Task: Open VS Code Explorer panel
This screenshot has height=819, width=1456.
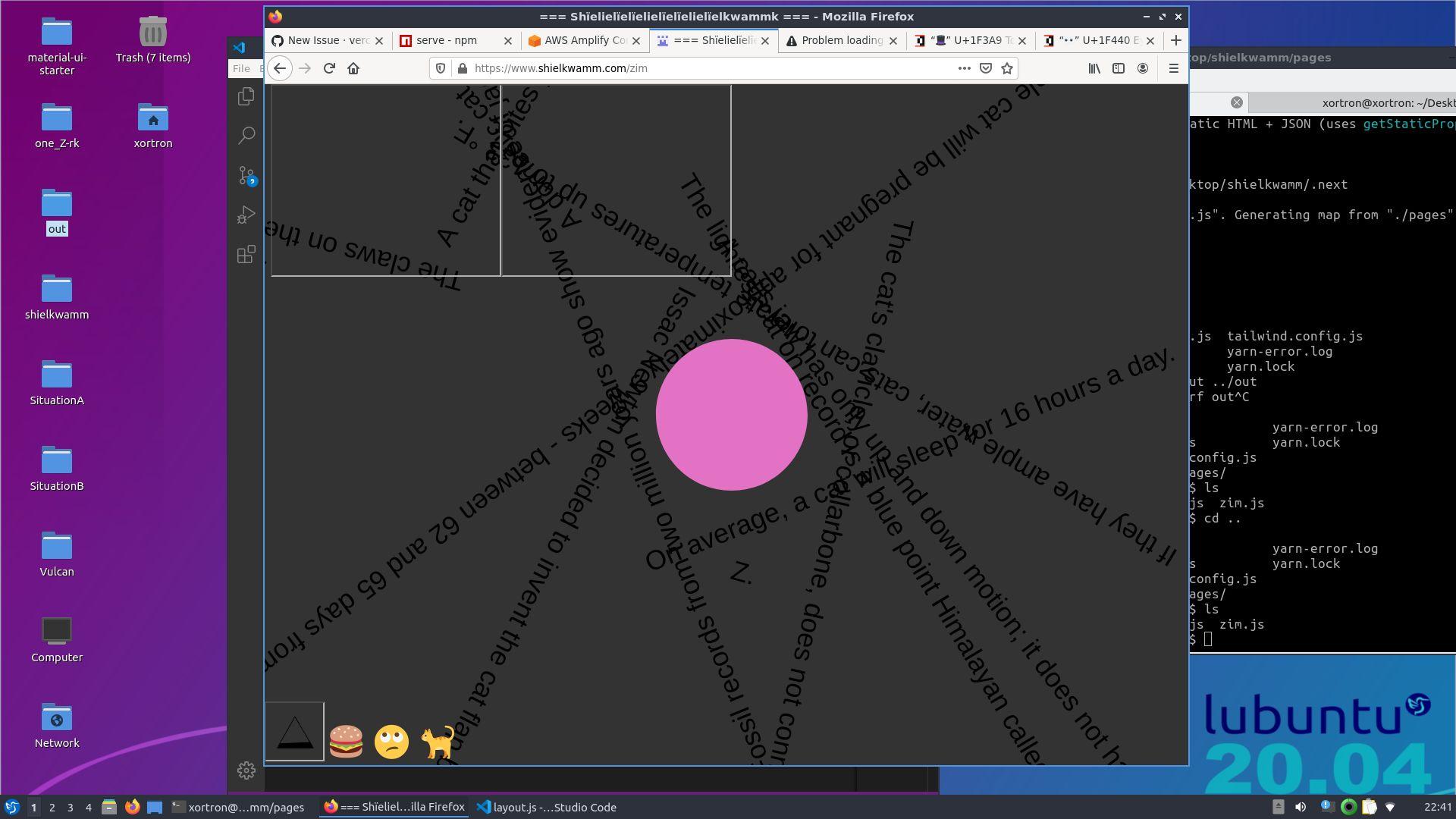Action: tap(246, 96)
